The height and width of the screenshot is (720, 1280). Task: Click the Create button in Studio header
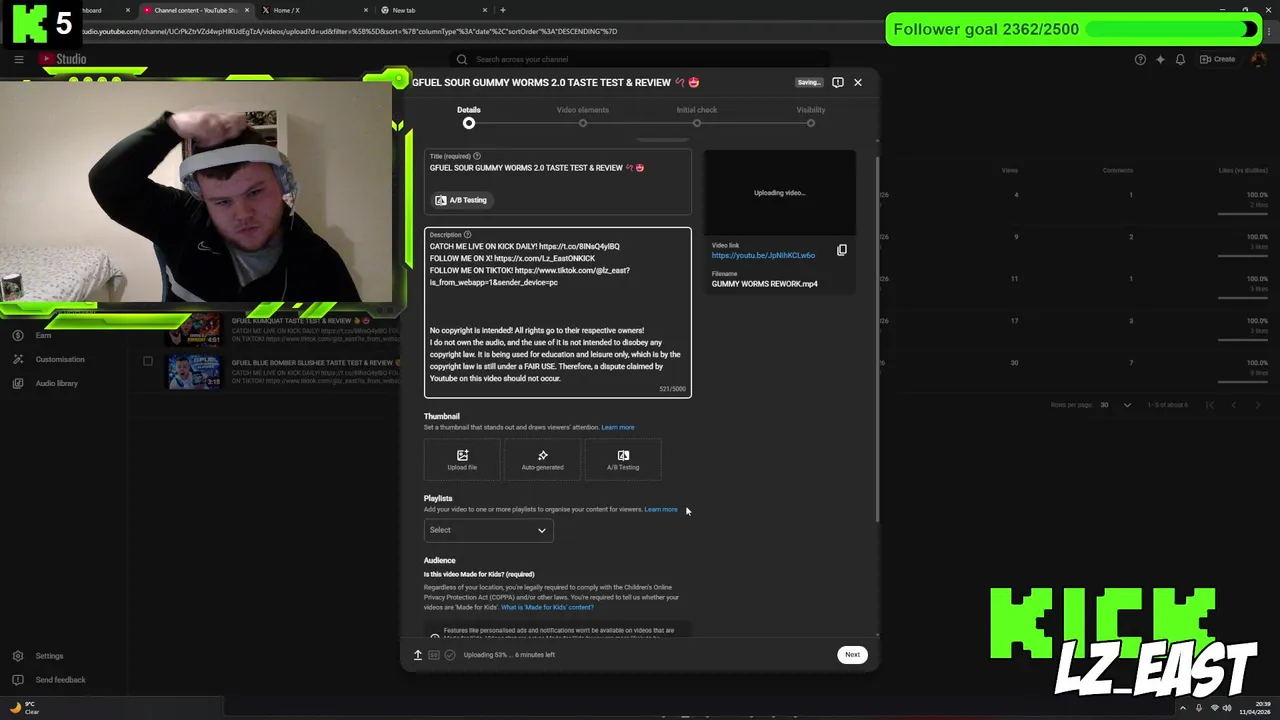pos(1218,59)
